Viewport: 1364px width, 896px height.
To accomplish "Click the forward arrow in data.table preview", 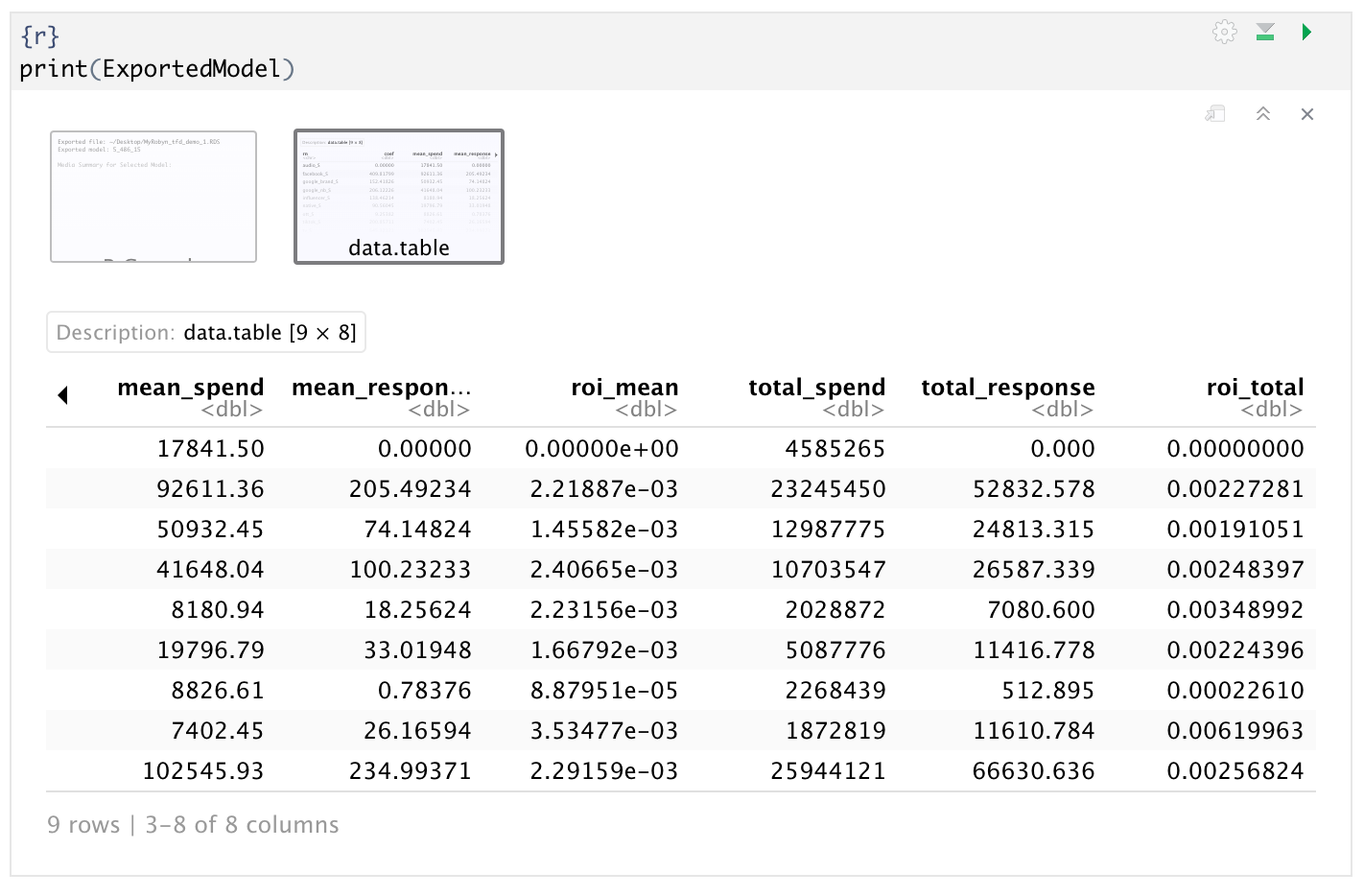I will click(x=494, y=156).
